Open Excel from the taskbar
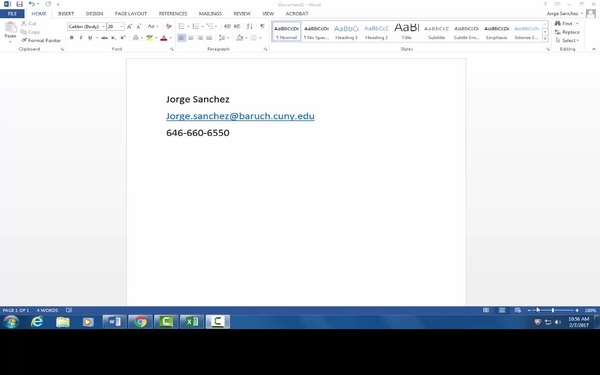The height and width of the screenshot is (375, 600). (192, 322)
